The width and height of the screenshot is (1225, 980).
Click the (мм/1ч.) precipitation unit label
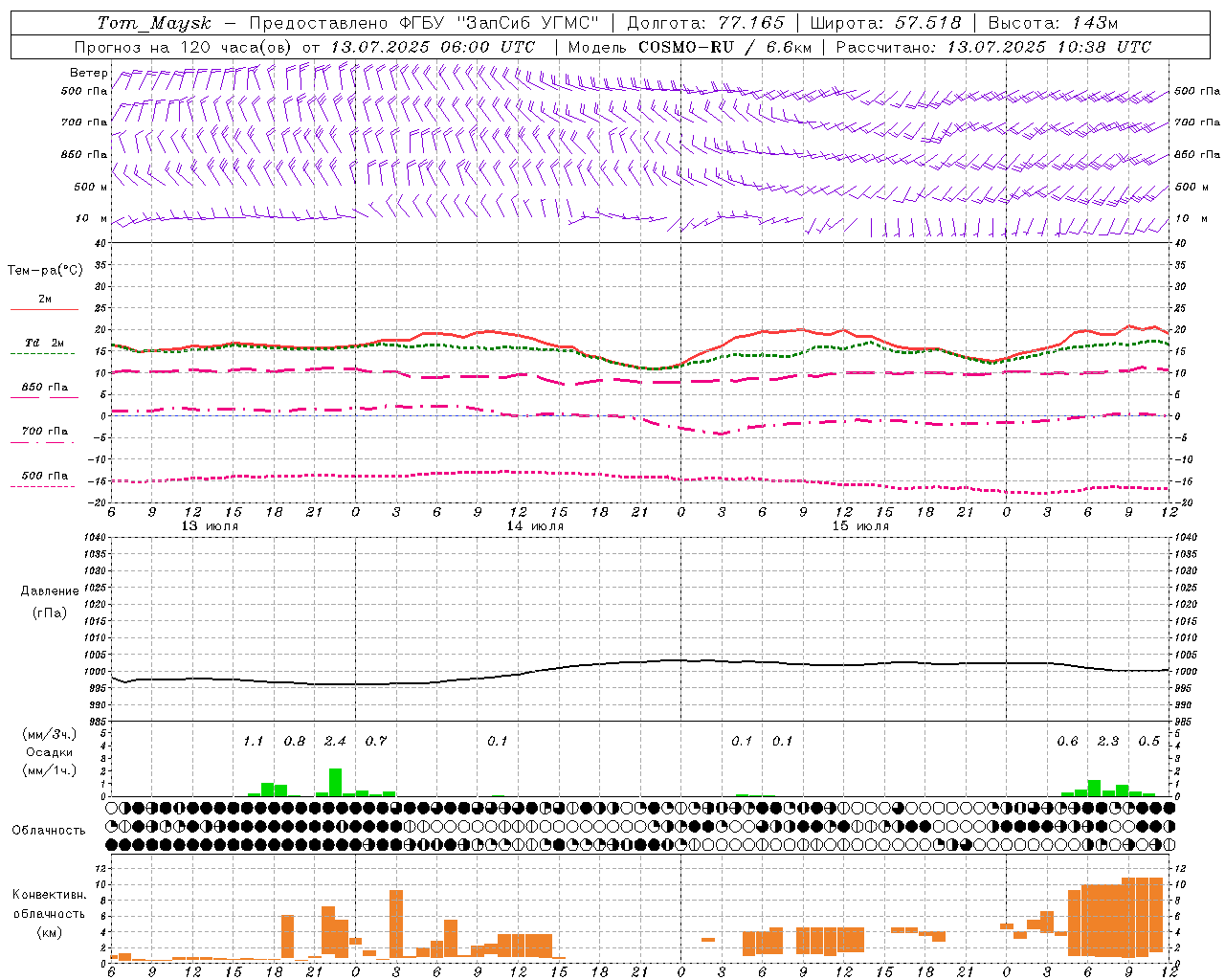(50, 770)
